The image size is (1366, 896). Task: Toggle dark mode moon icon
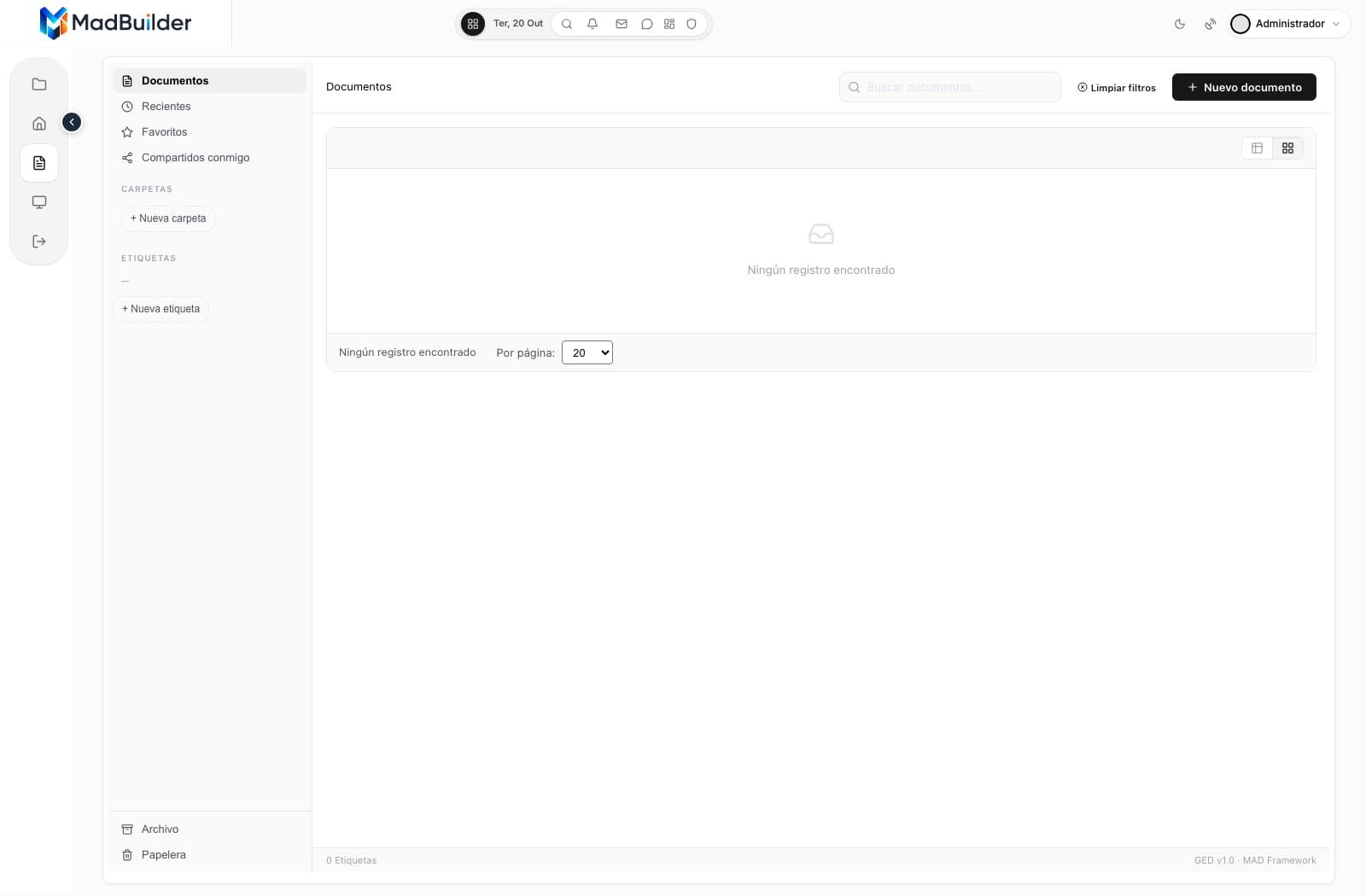point(1180,24)
